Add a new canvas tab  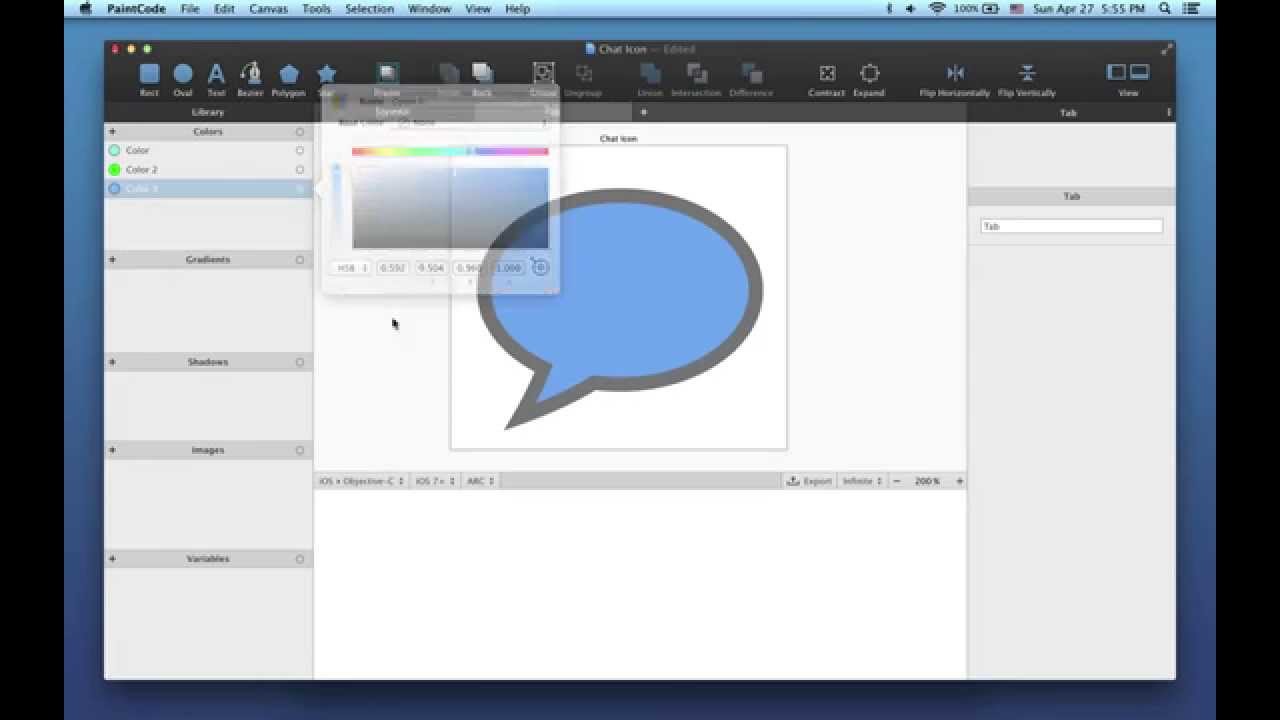coord(644,112)
